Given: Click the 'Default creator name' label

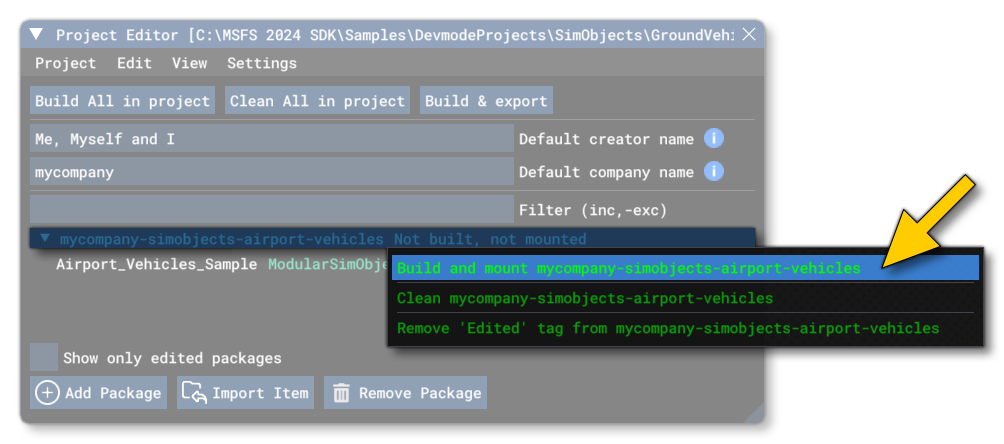Looking at the screenshot, I should click(606, 138).
